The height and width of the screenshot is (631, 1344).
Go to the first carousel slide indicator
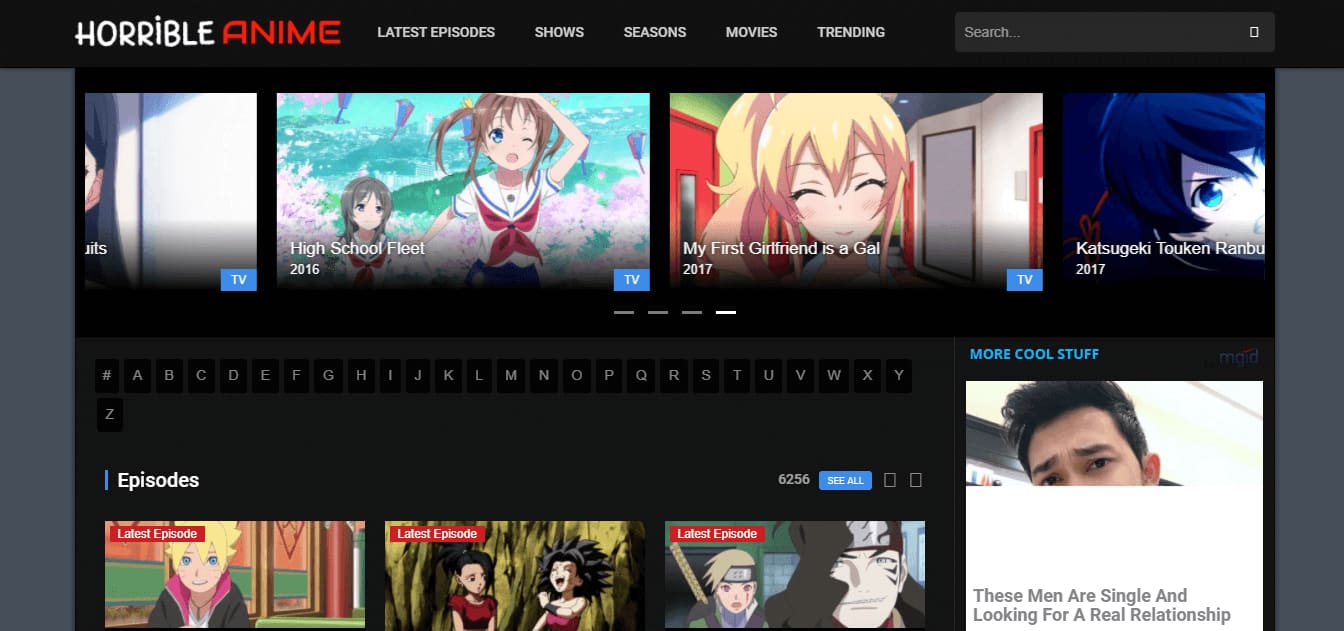(x=624, y=312)
